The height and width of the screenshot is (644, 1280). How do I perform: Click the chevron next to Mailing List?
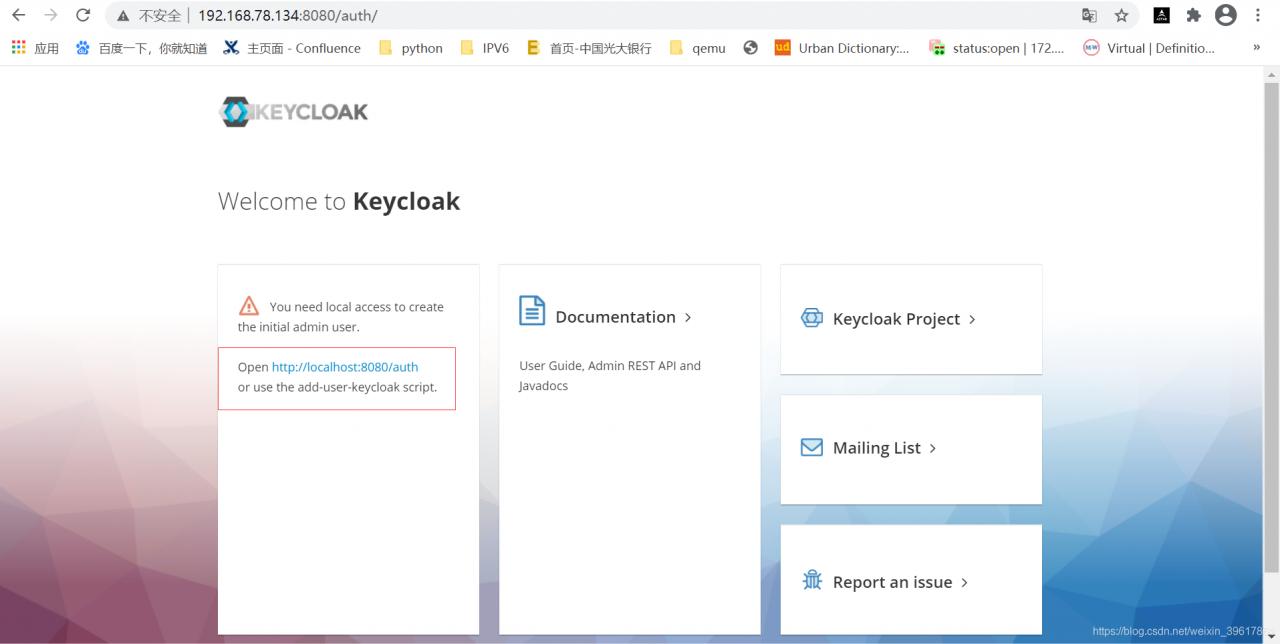[933, 448]
